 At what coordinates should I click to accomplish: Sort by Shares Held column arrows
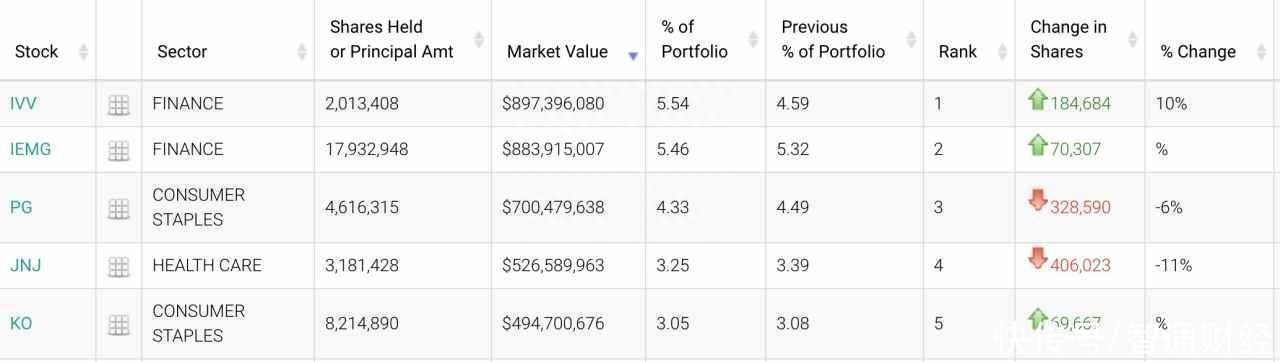pos(478,39)
